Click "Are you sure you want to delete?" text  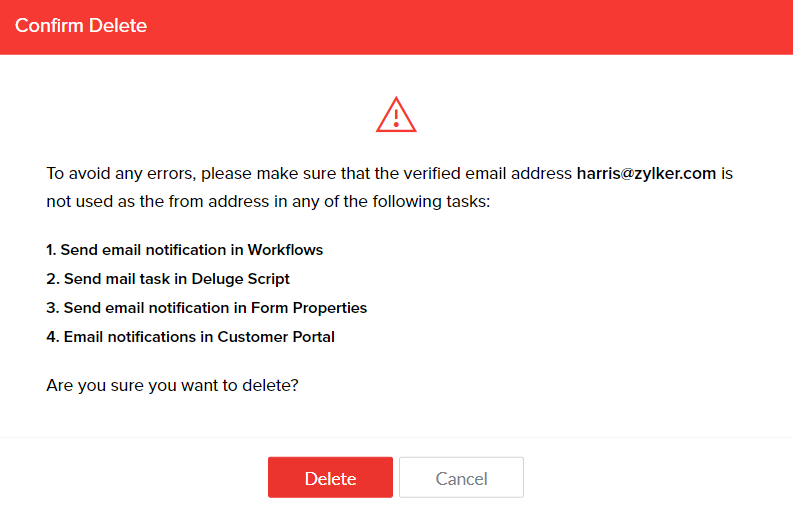point(172,385)
